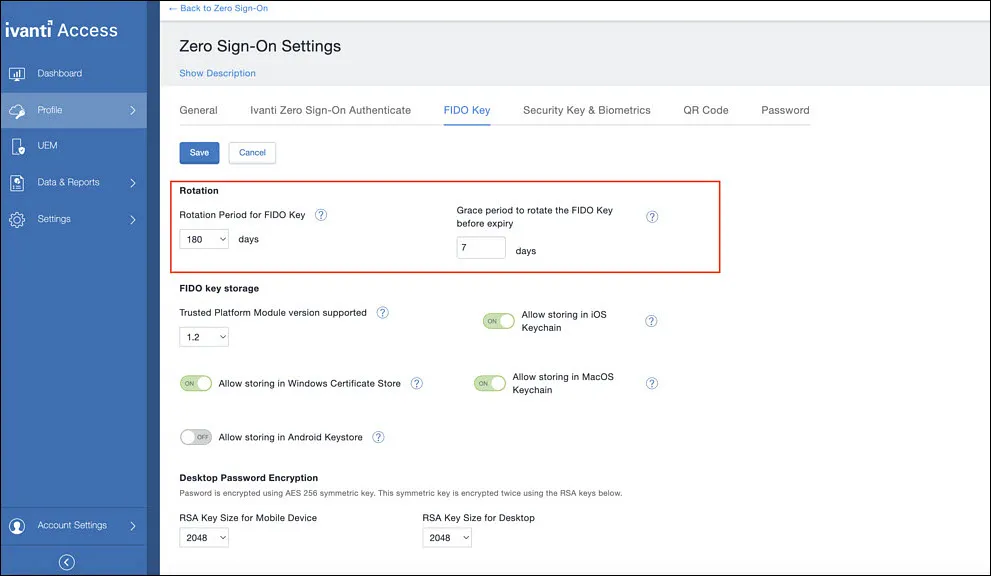Click the Account Settings user icon

click(17, 526)
